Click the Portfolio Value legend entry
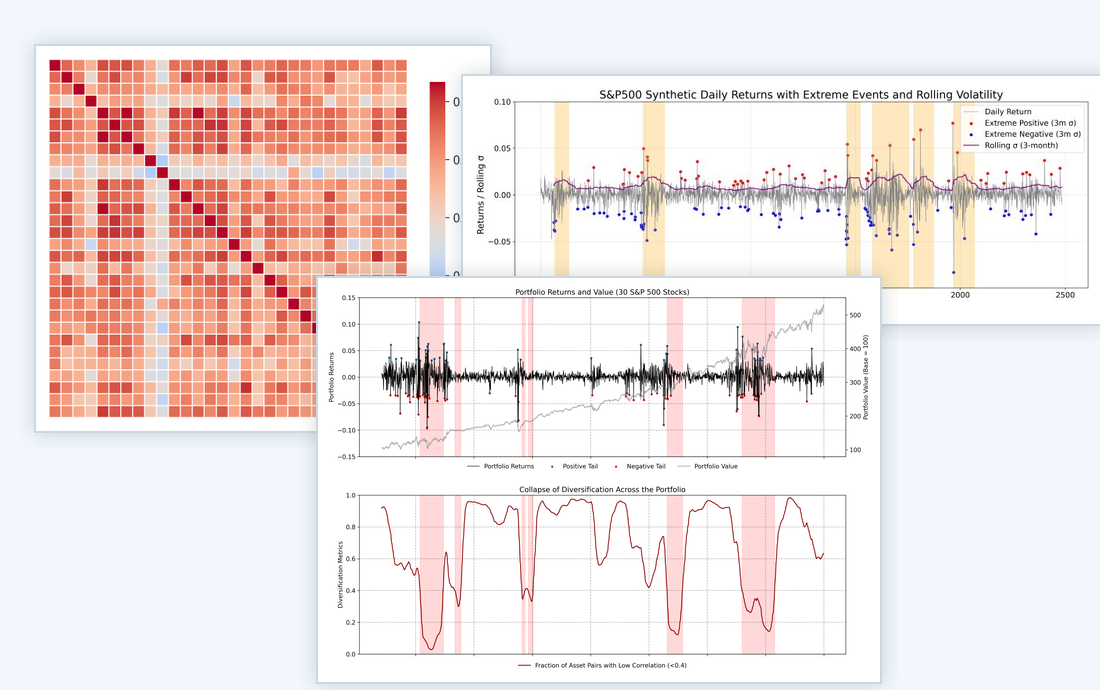Screen dimensions: 1100x690 click(x=708, y=466)
